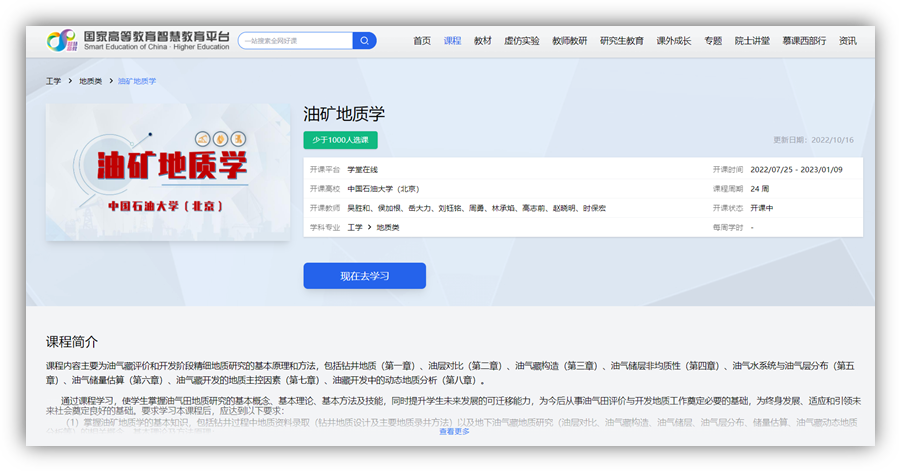Click the Smart Education of China logo

pyautogui.click(x=138, y=41)
